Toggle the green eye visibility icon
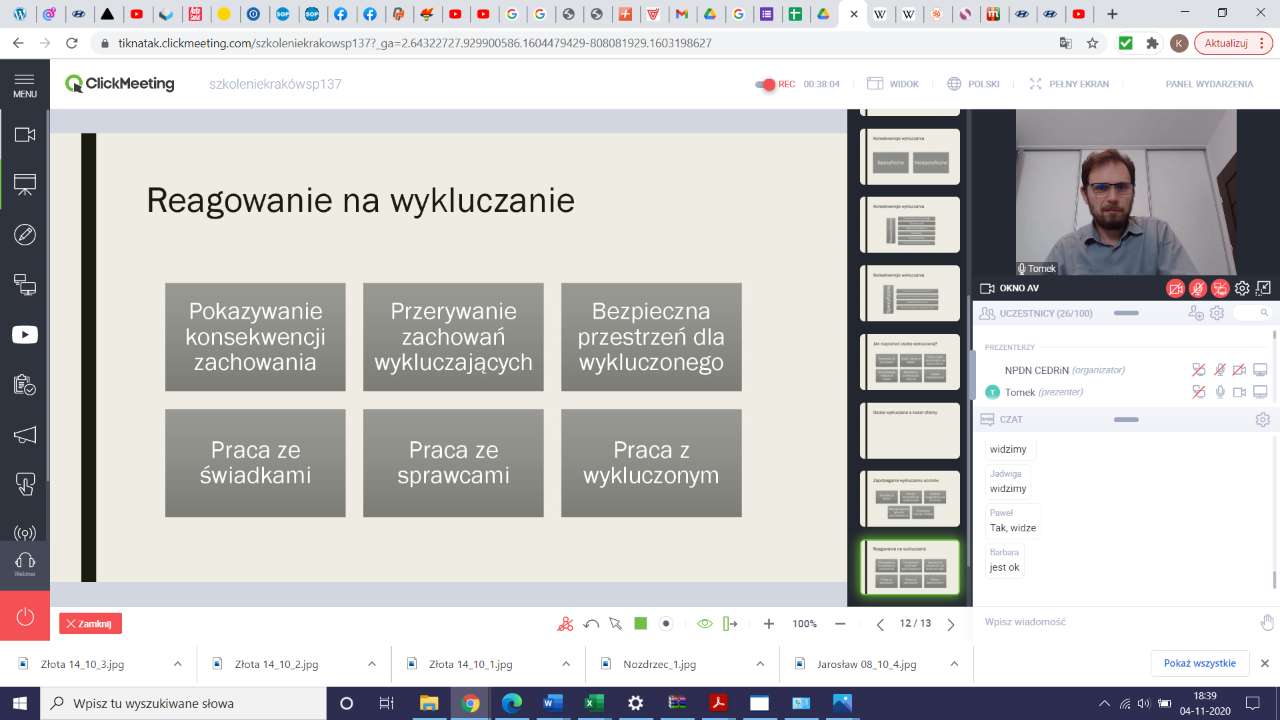The image size is (1280, 720). click(704, 624)
